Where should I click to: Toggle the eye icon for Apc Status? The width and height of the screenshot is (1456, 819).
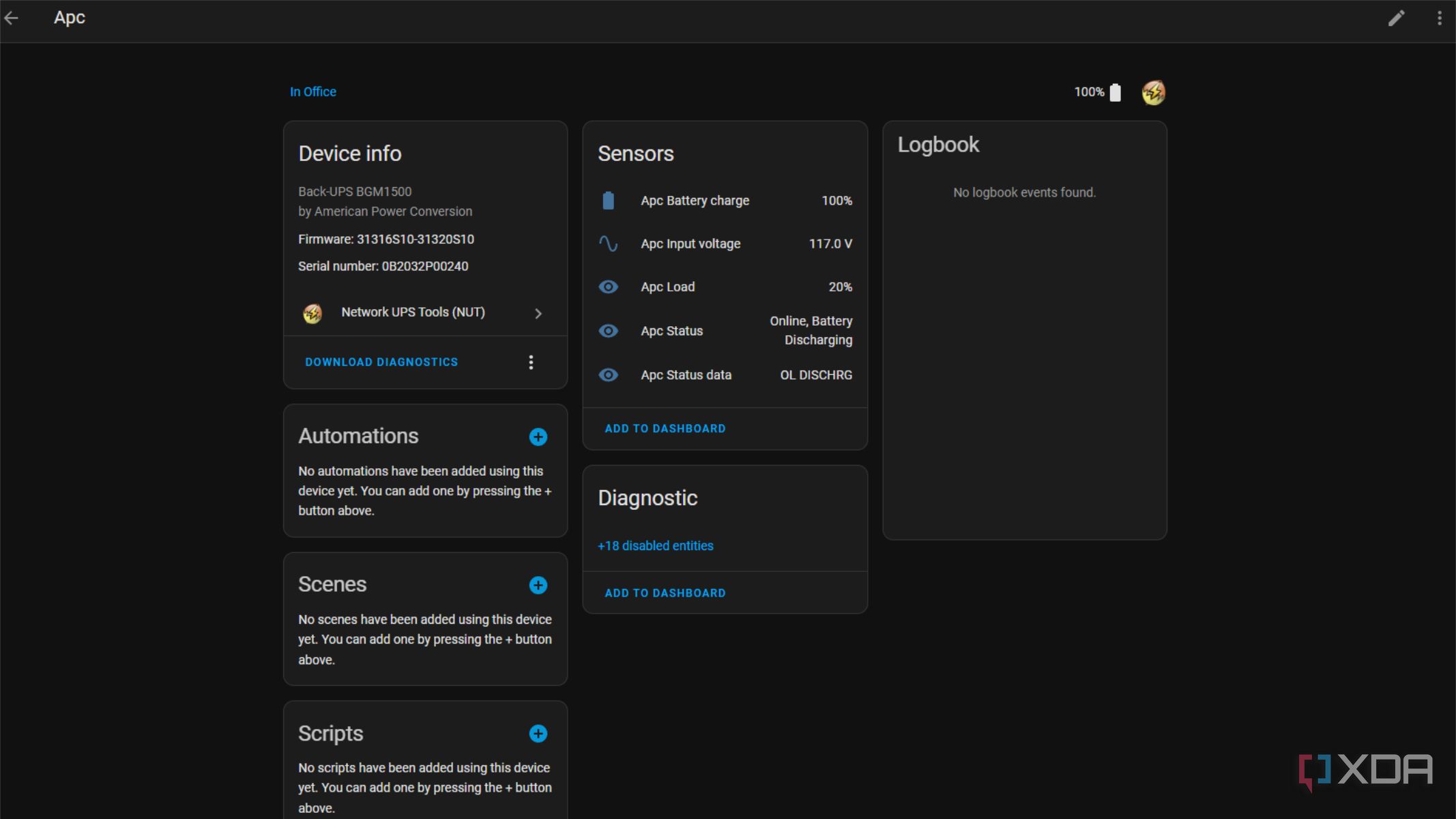pyautogui.click(x=608, y=330)
